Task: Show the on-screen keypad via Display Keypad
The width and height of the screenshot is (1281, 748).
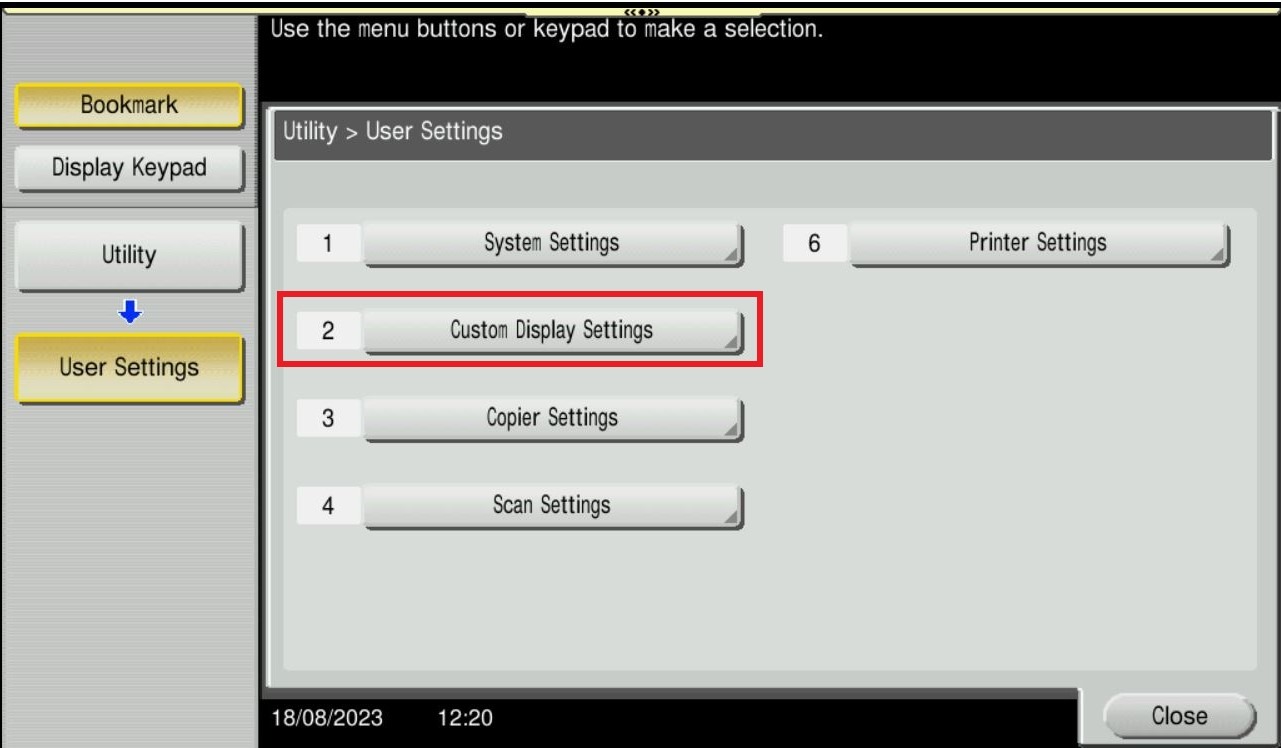Action: [x=129, y=168]
